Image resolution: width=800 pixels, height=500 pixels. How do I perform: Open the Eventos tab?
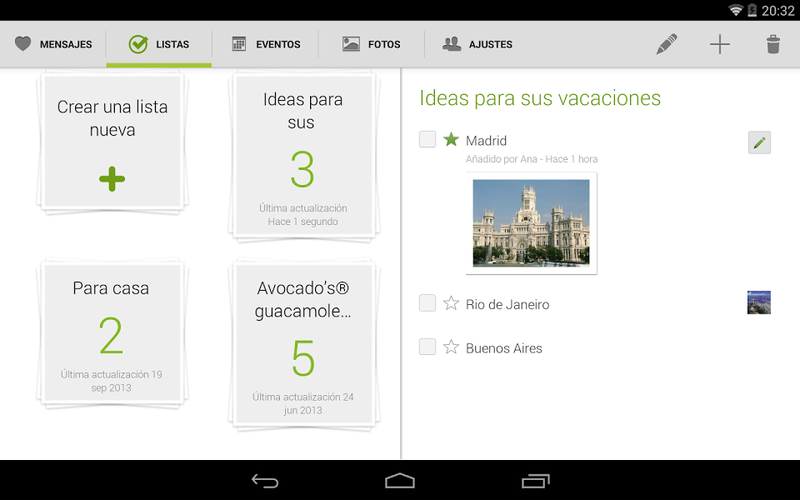point(265,44)
